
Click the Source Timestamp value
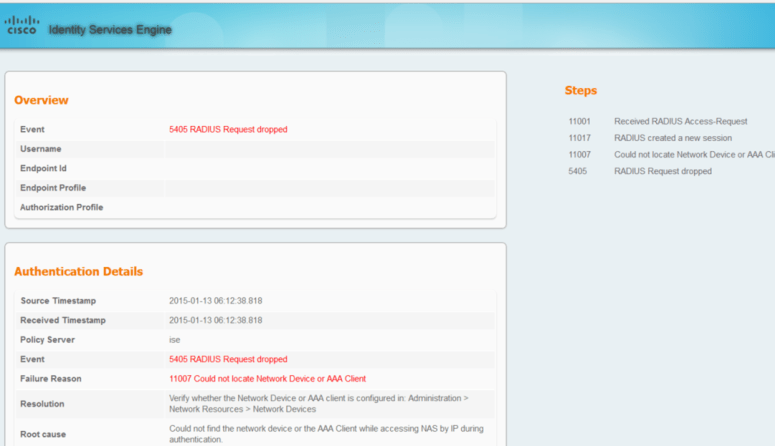pyautogui.click(x=216, y=301)
